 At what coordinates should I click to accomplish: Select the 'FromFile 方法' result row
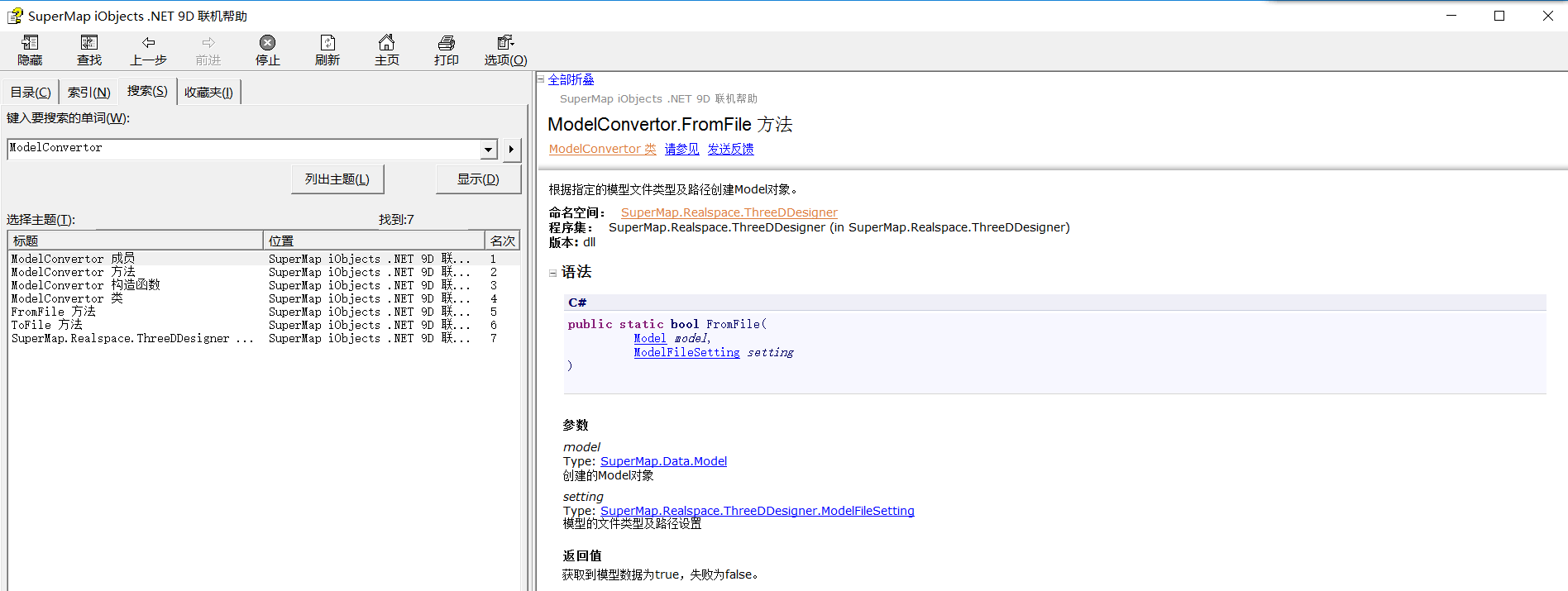point(264,312)
